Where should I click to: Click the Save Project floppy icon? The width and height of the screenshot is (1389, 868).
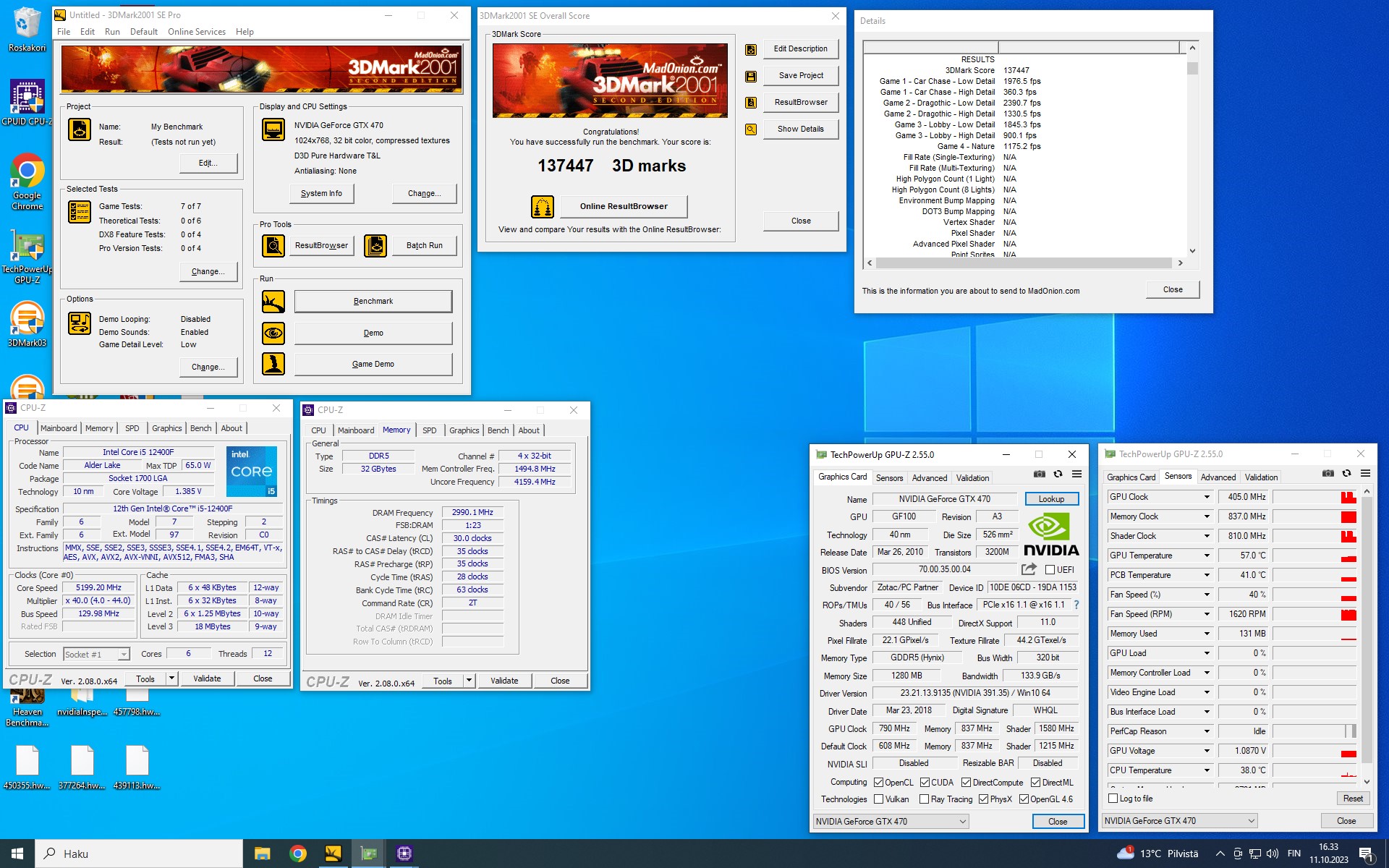(x=751, y=76)
